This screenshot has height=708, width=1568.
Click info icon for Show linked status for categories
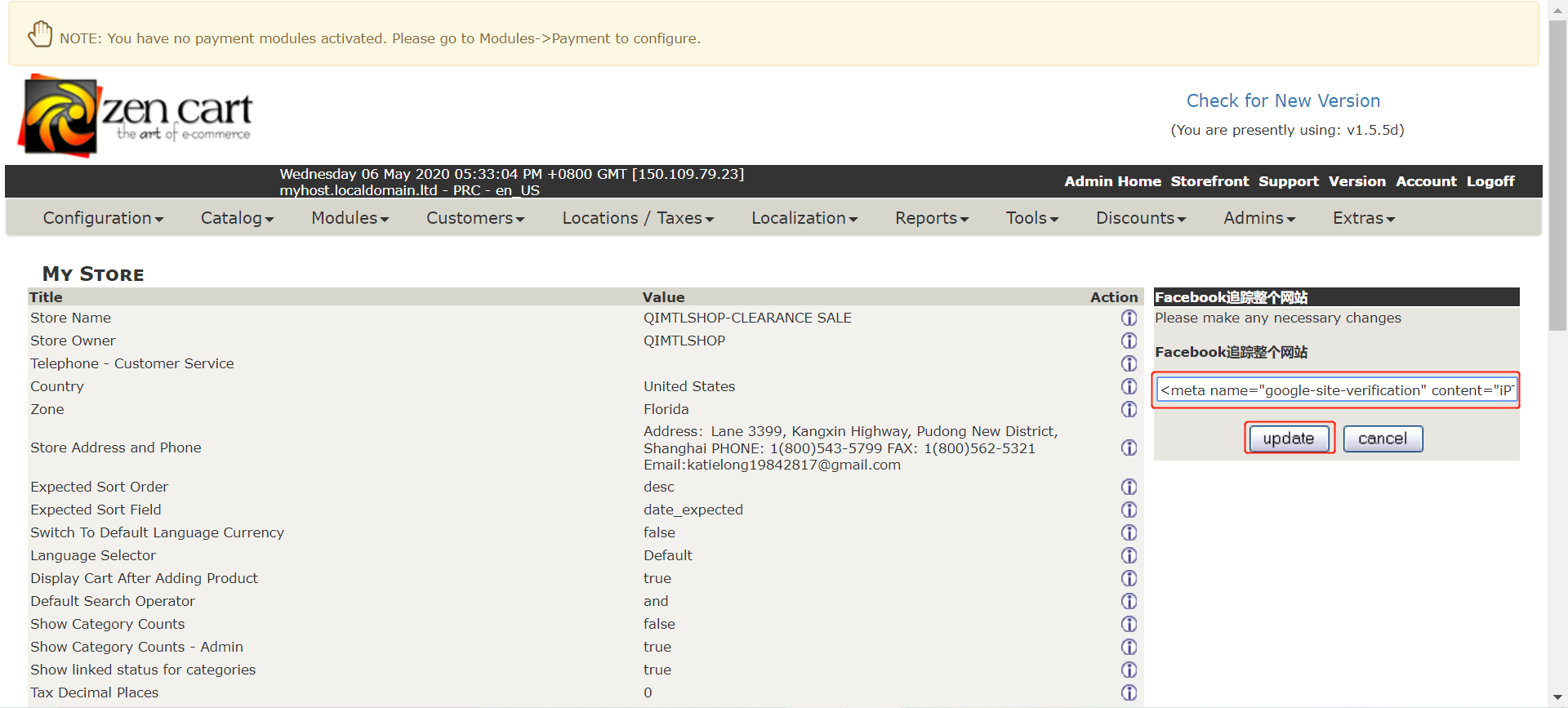pos(1129,670)
